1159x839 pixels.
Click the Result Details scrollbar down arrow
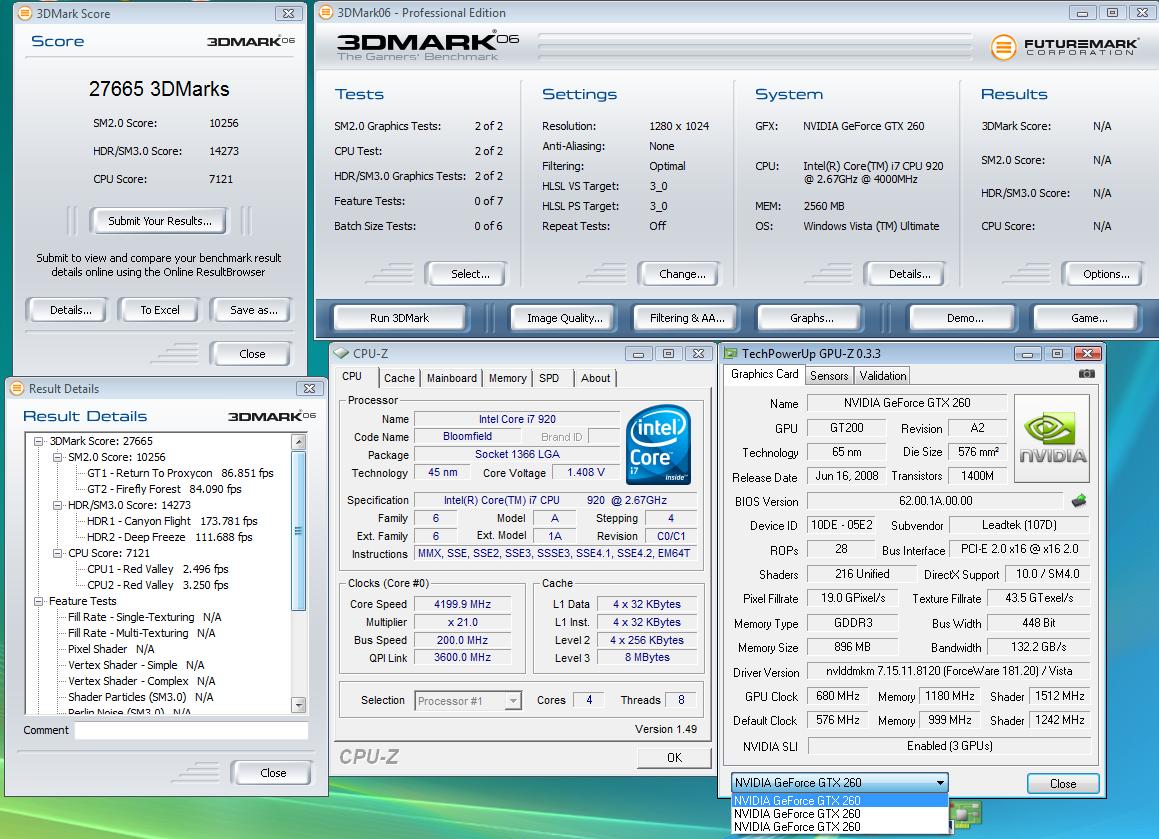[x=299, y=704]
